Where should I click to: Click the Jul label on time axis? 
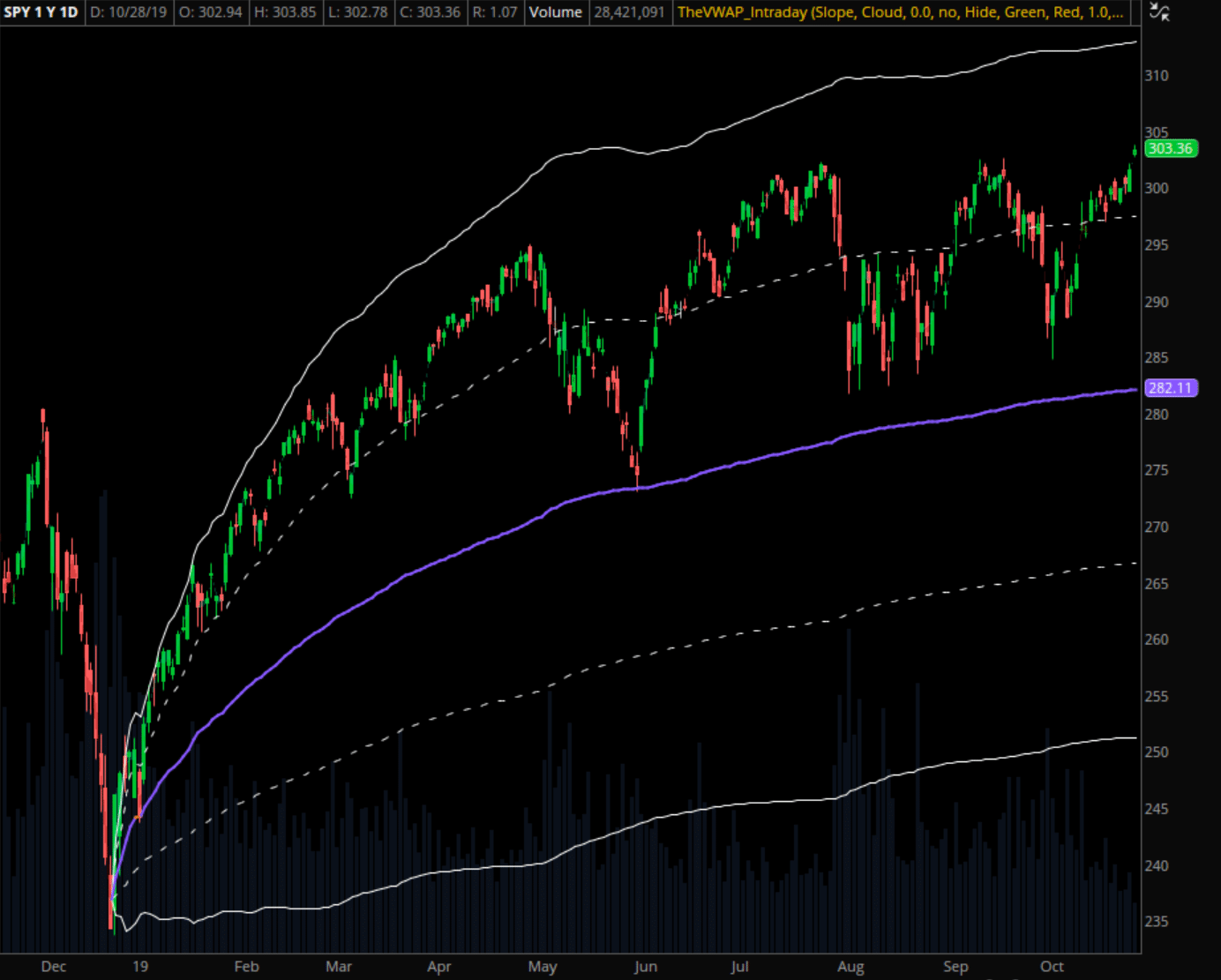click(739, 967)
